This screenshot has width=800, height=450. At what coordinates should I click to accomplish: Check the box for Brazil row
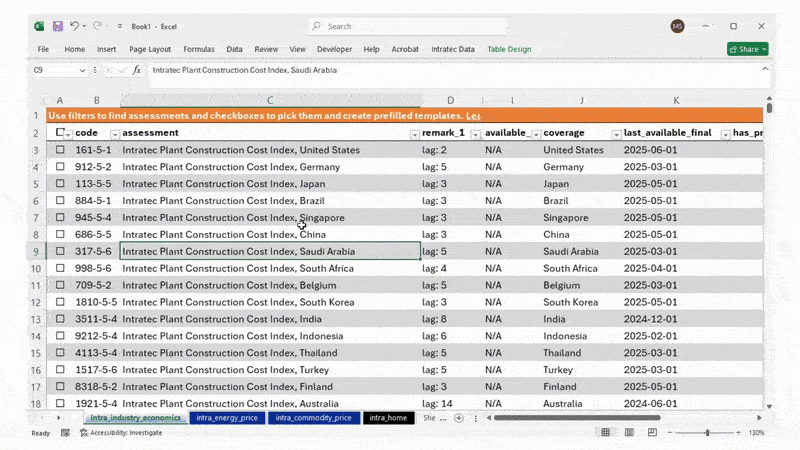60,200
